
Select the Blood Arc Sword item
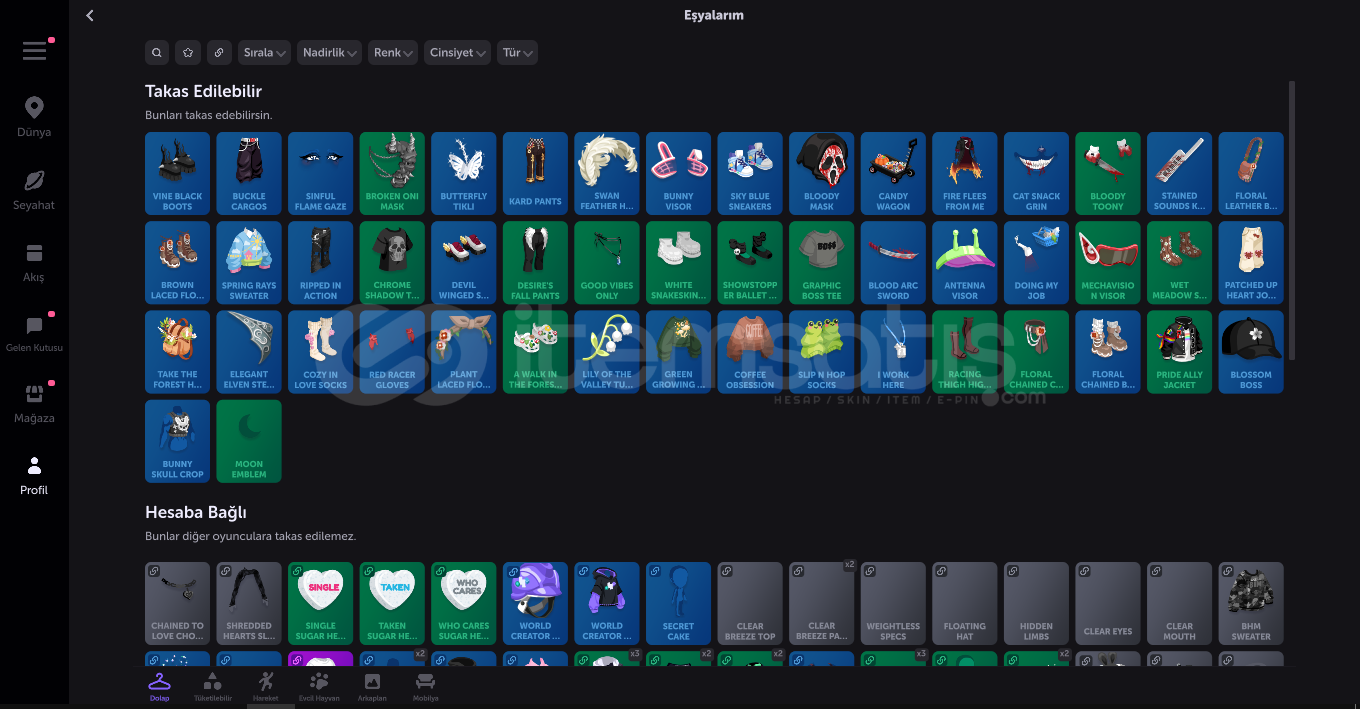click(x=893, y=262)
